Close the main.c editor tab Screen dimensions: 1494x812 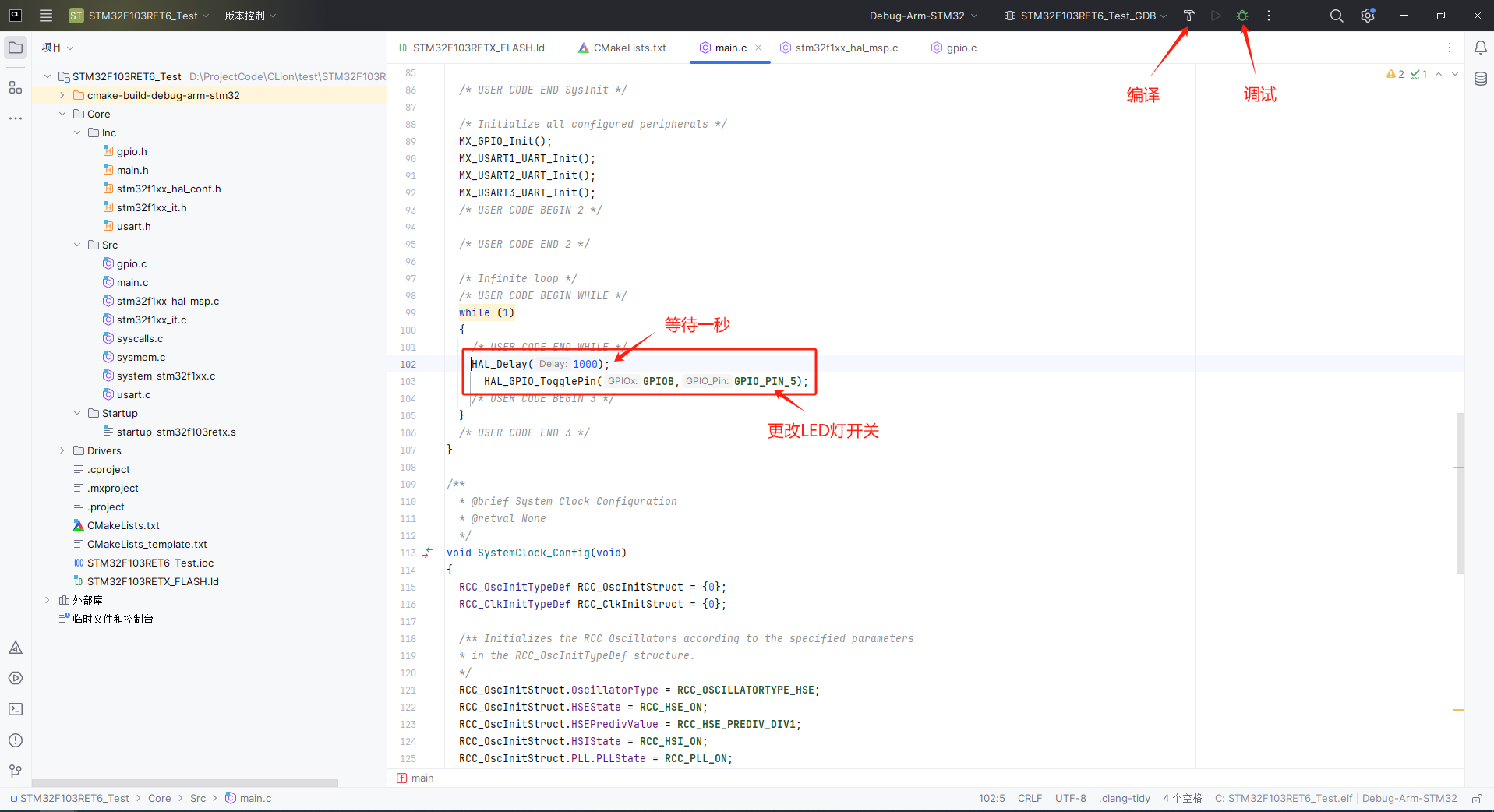758,48
